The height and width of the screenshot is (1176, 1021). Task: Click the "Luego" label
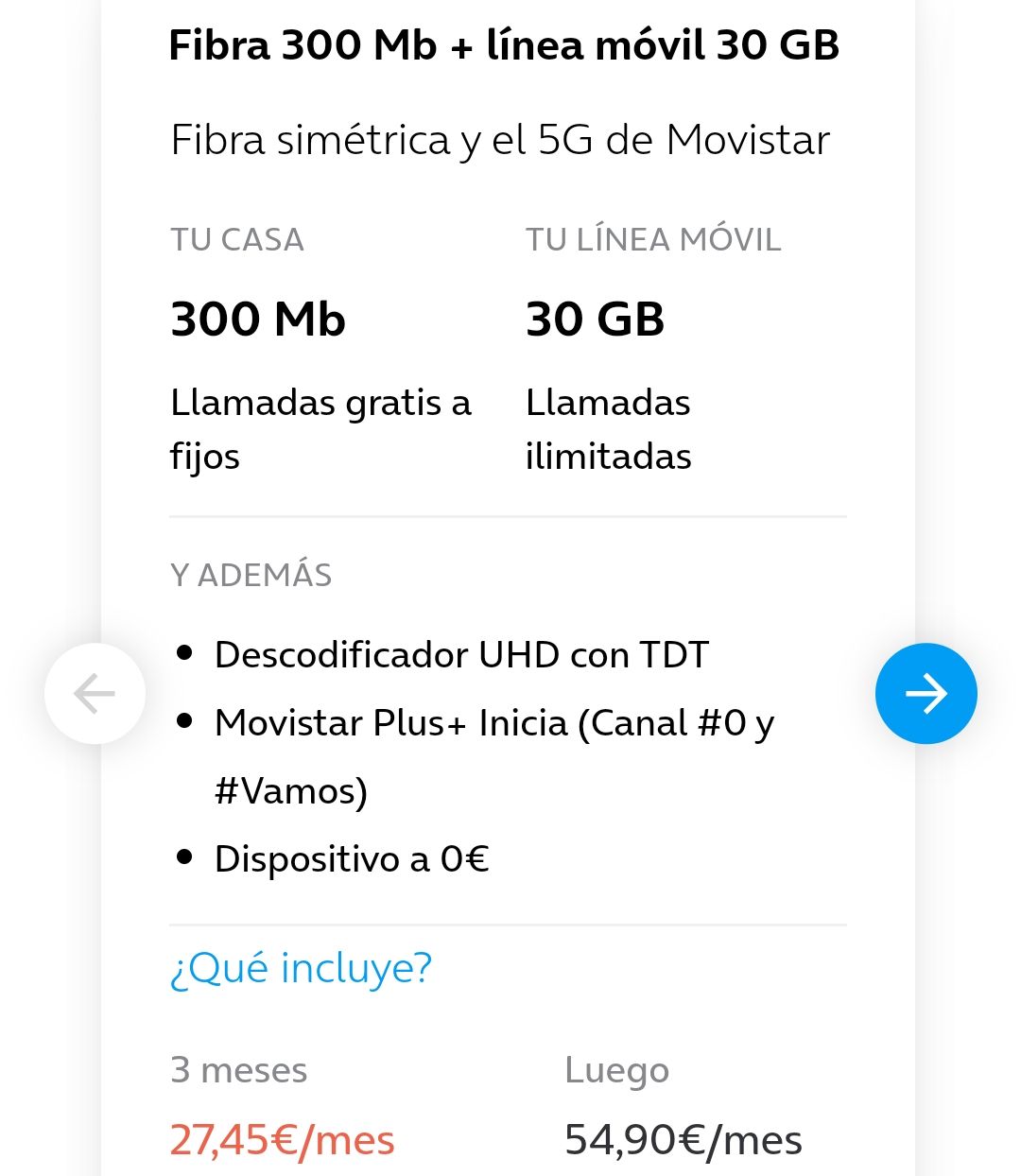click(x=616, y=1070)
